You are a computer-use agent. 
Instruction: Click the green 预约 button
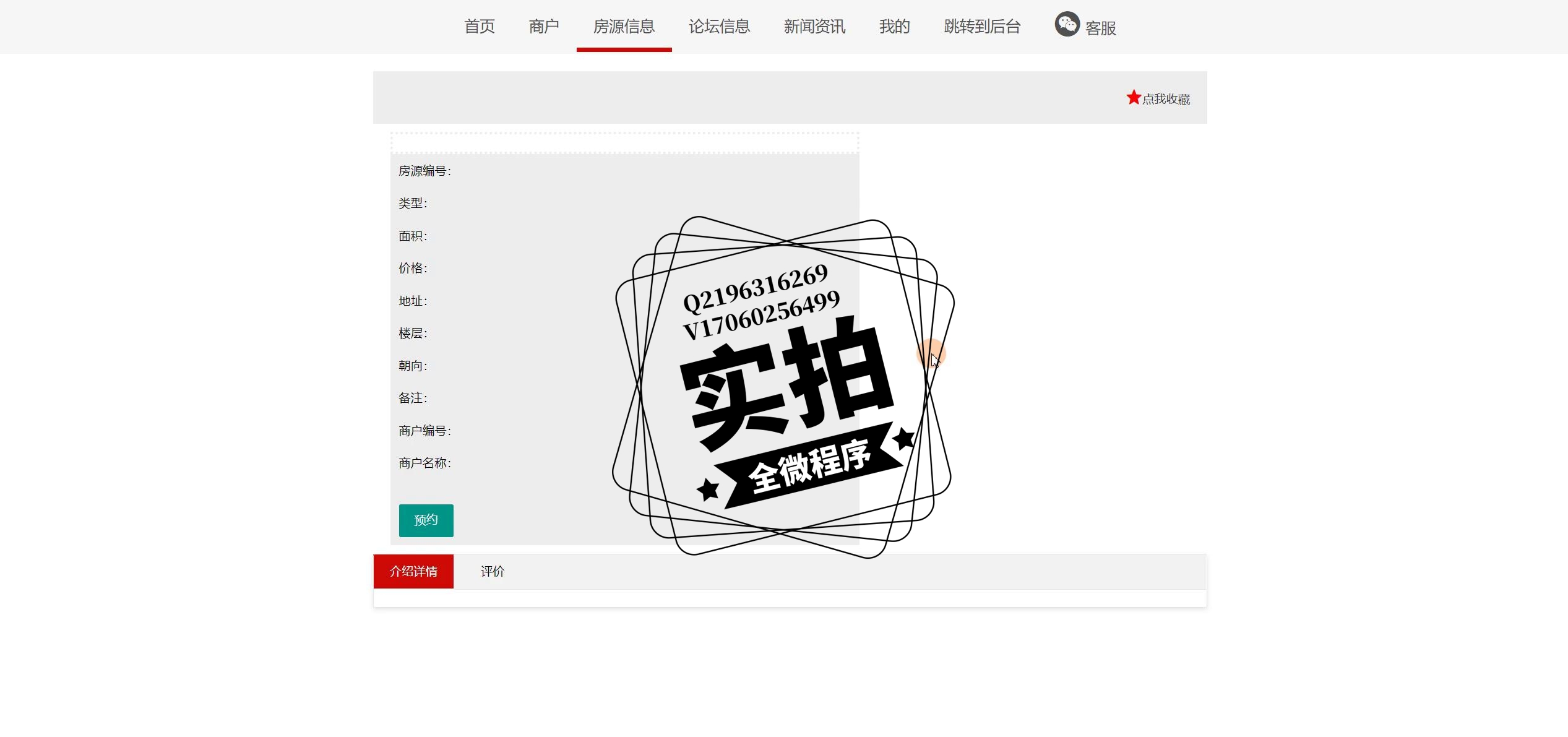pyautogui.click(x=426, y=520)
